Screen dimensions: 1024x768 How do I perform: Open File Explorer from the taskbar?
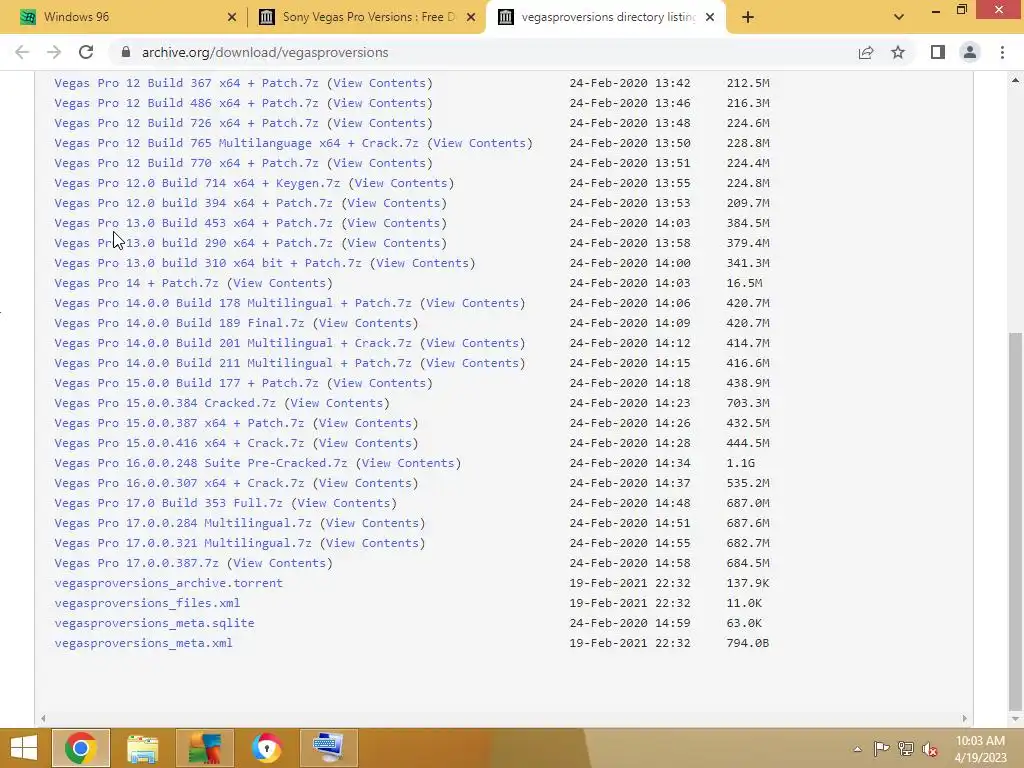(x=142, y=748)
